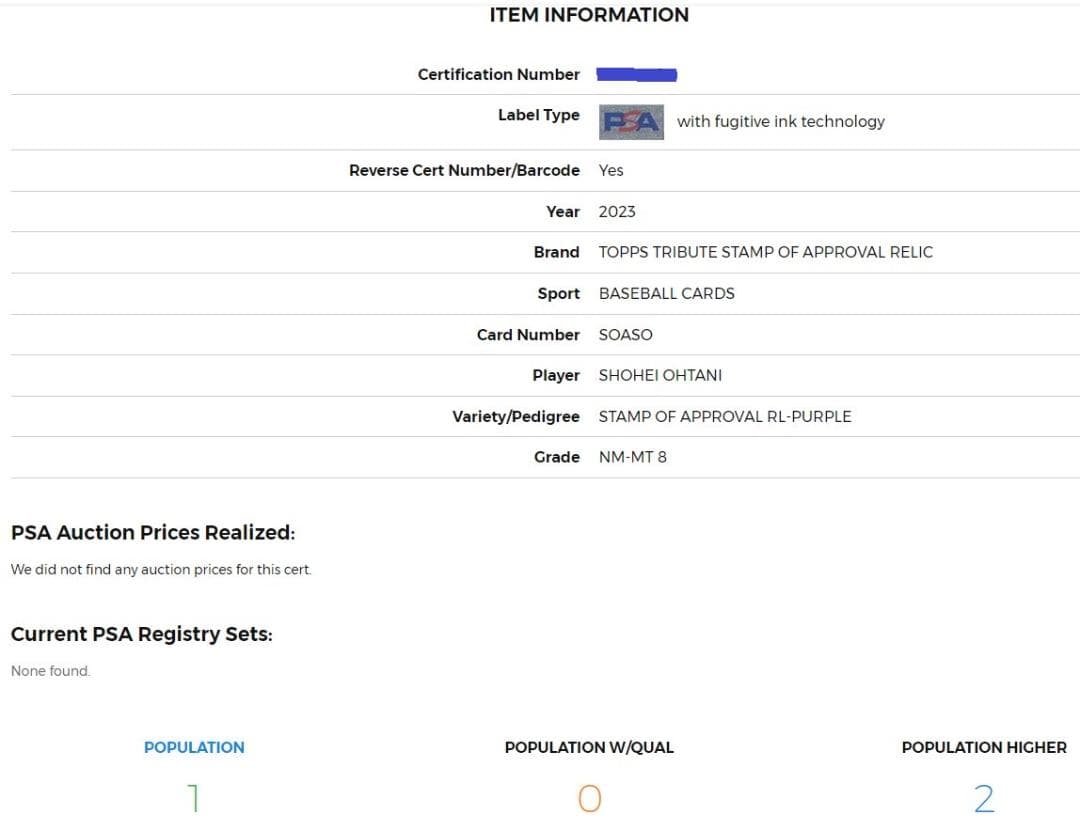Click the PSA Auction Prices Realized heading
The height and width of the screenshot is (830, 1080).
(153, 533)
